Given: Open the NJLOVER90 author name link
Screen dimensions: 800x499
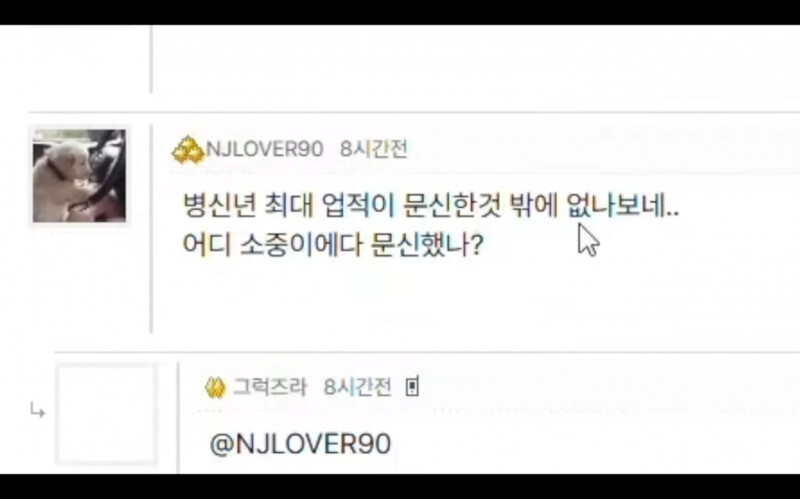Looking at the screenshot, I should 264,149.
